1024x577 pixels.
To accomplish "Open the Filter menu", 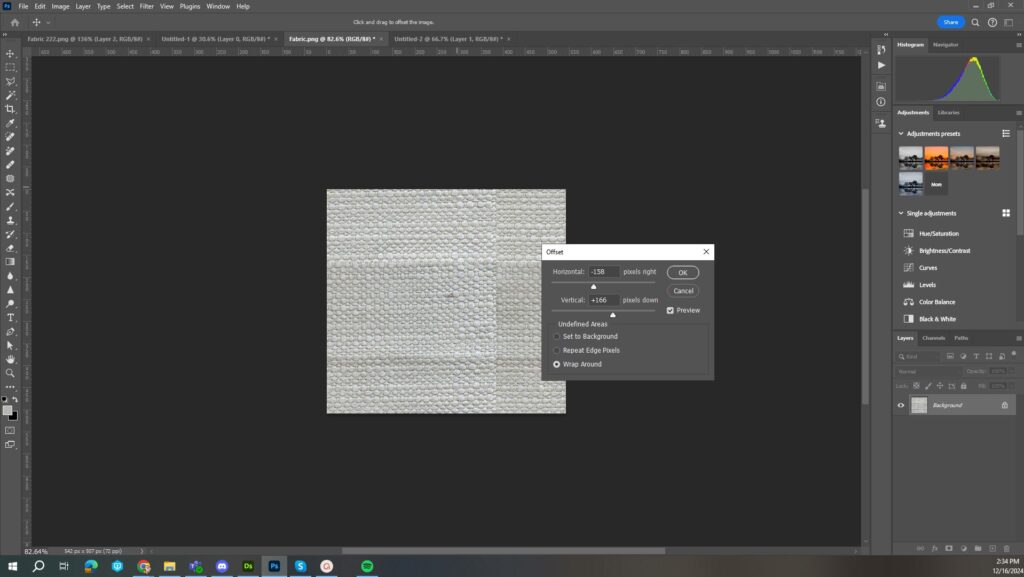I will (x=147, y=6).
